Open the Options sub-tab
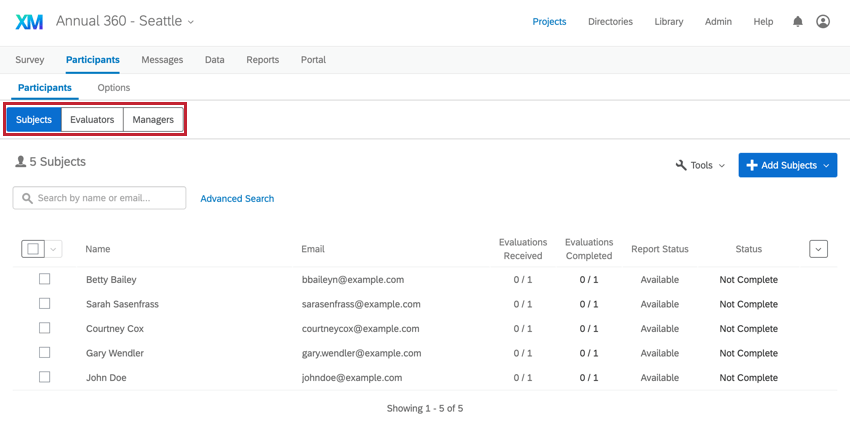 114,88
